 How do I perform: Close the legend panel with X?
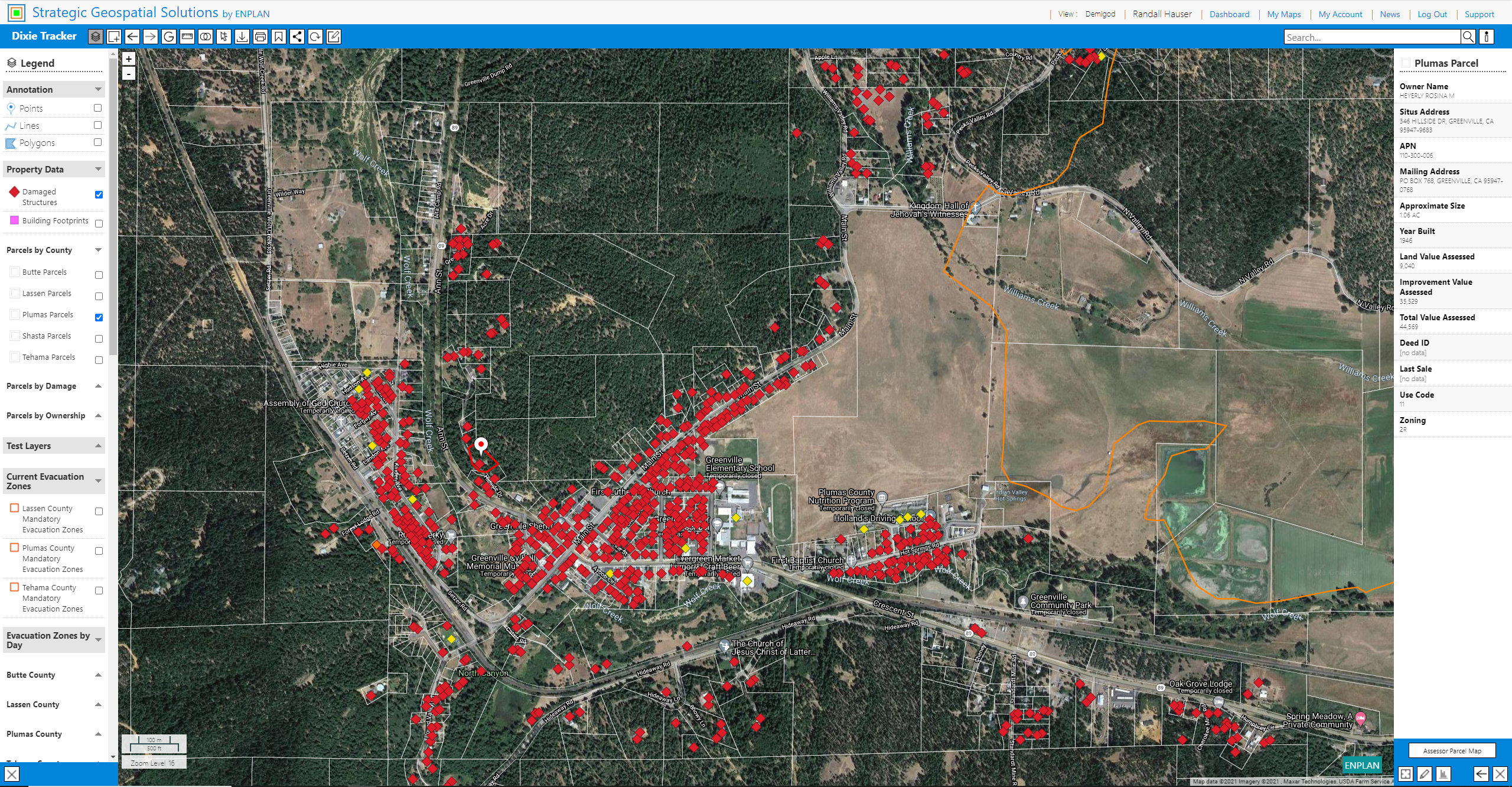point(12,774)
